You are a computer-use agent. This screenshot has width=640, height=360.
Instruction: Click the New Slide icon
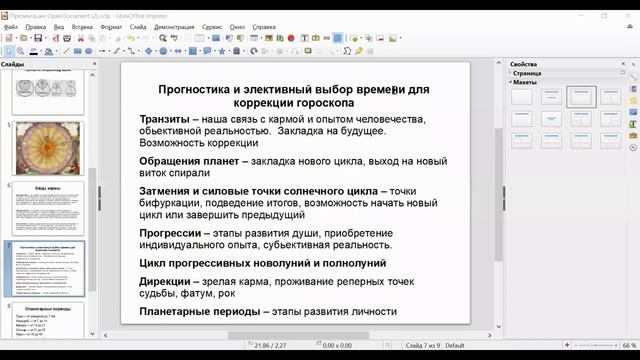(x=354, y=38)
